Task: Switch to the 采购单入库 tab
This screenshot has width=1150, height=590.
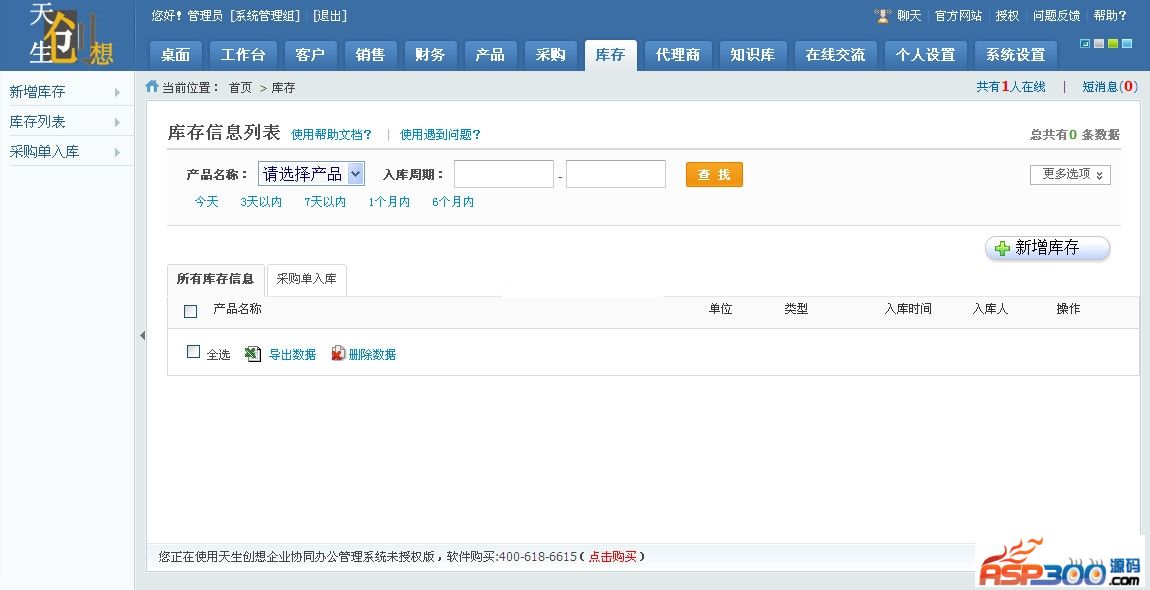Action: (306, 280)
